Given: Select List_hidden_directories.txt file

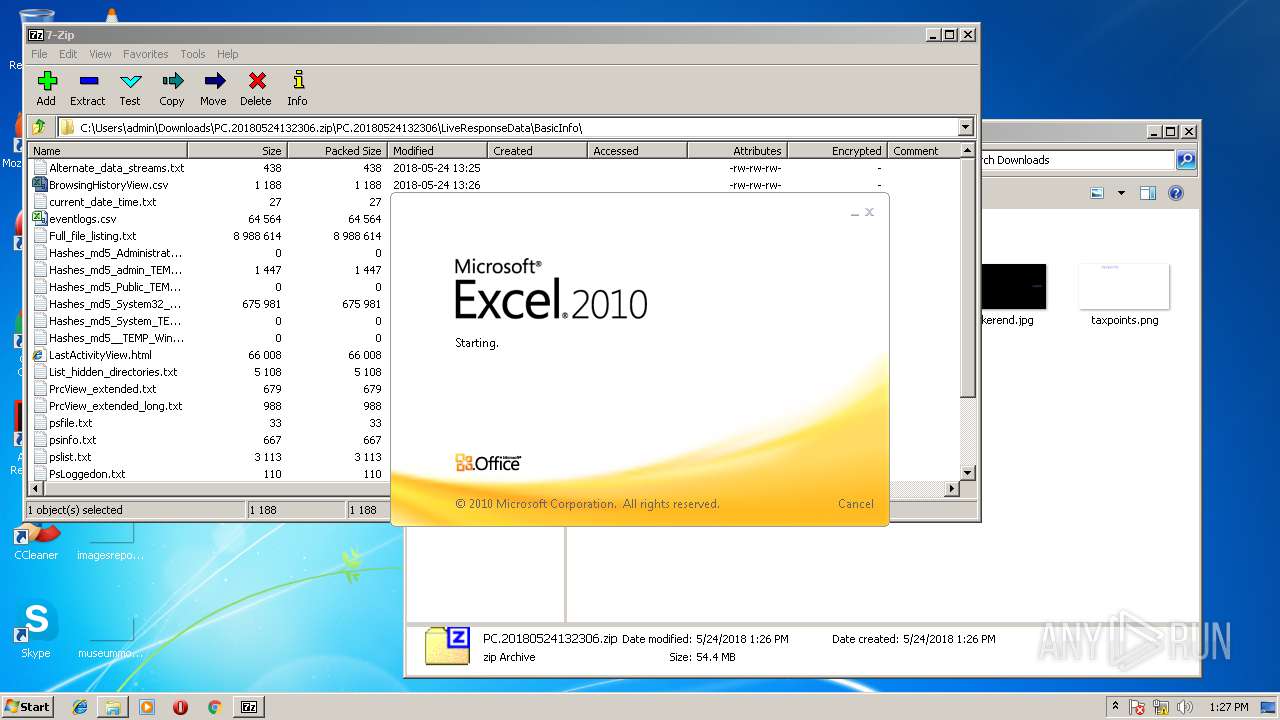Looking at the screenshot, I should [113, 372].
